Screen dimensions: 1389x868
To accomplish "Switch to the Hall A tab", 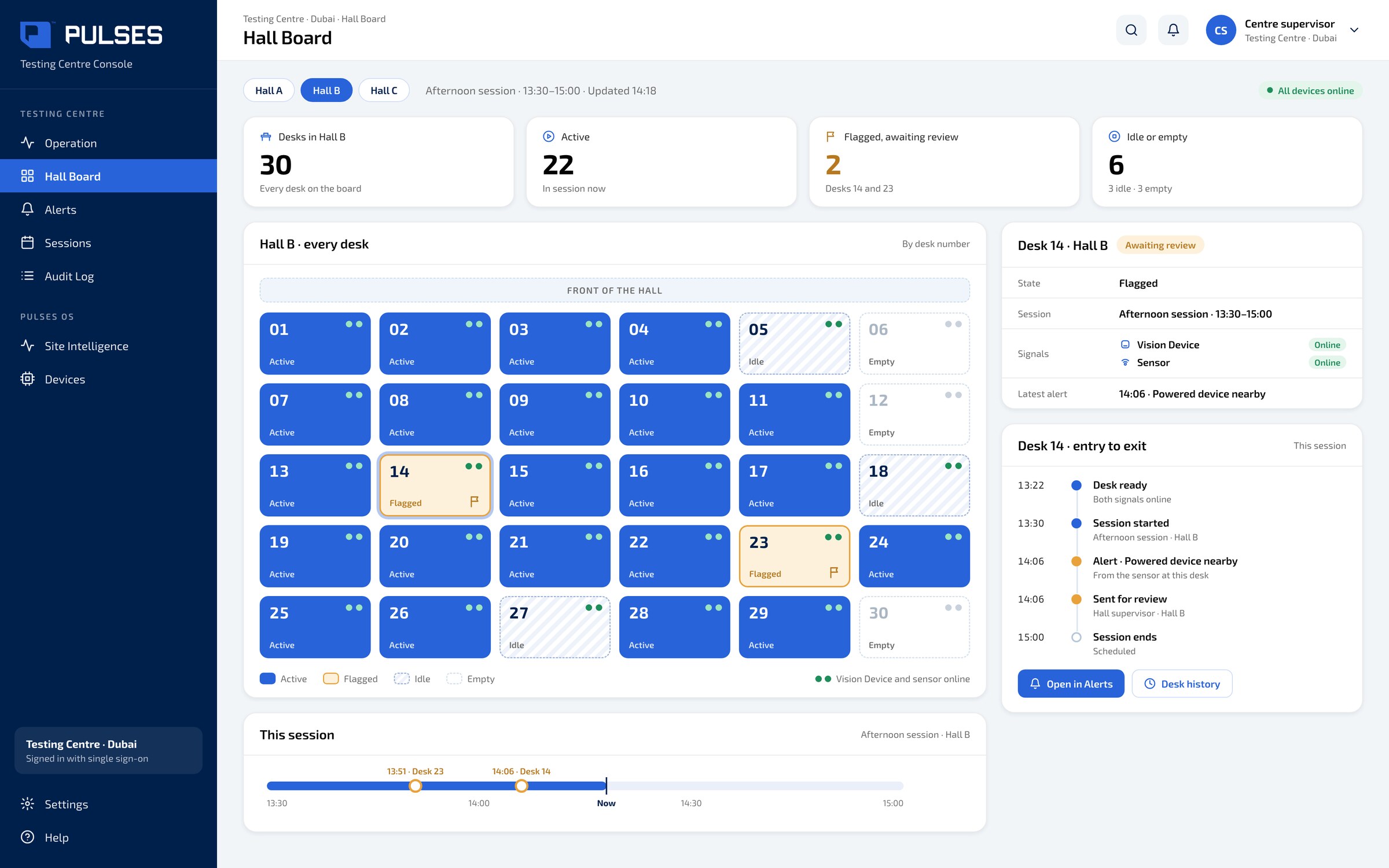I will pos(269,90).
